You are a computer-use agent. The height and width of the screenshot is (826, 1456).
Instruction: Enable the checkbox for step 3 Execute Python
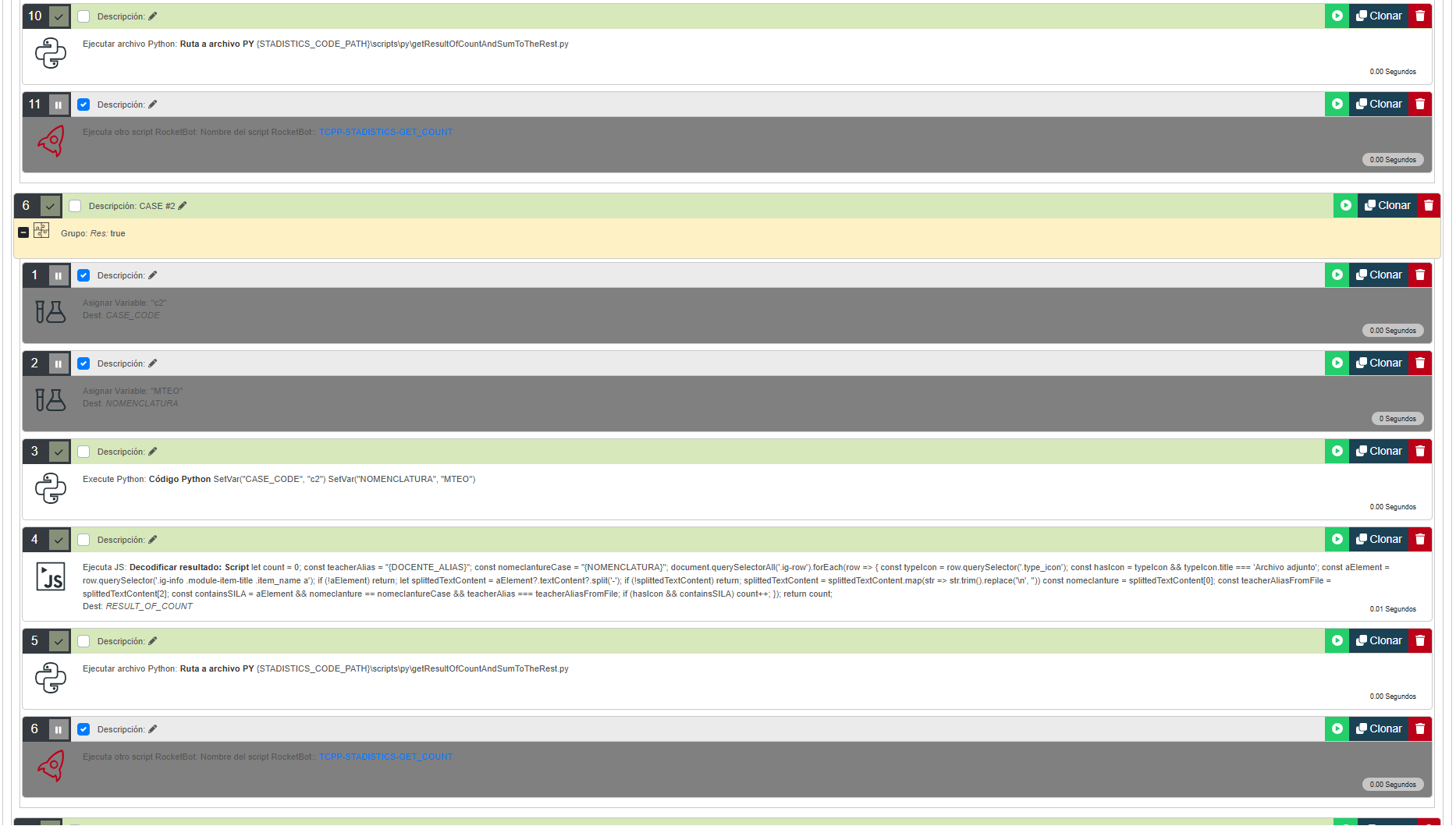[x=83, y=452]
